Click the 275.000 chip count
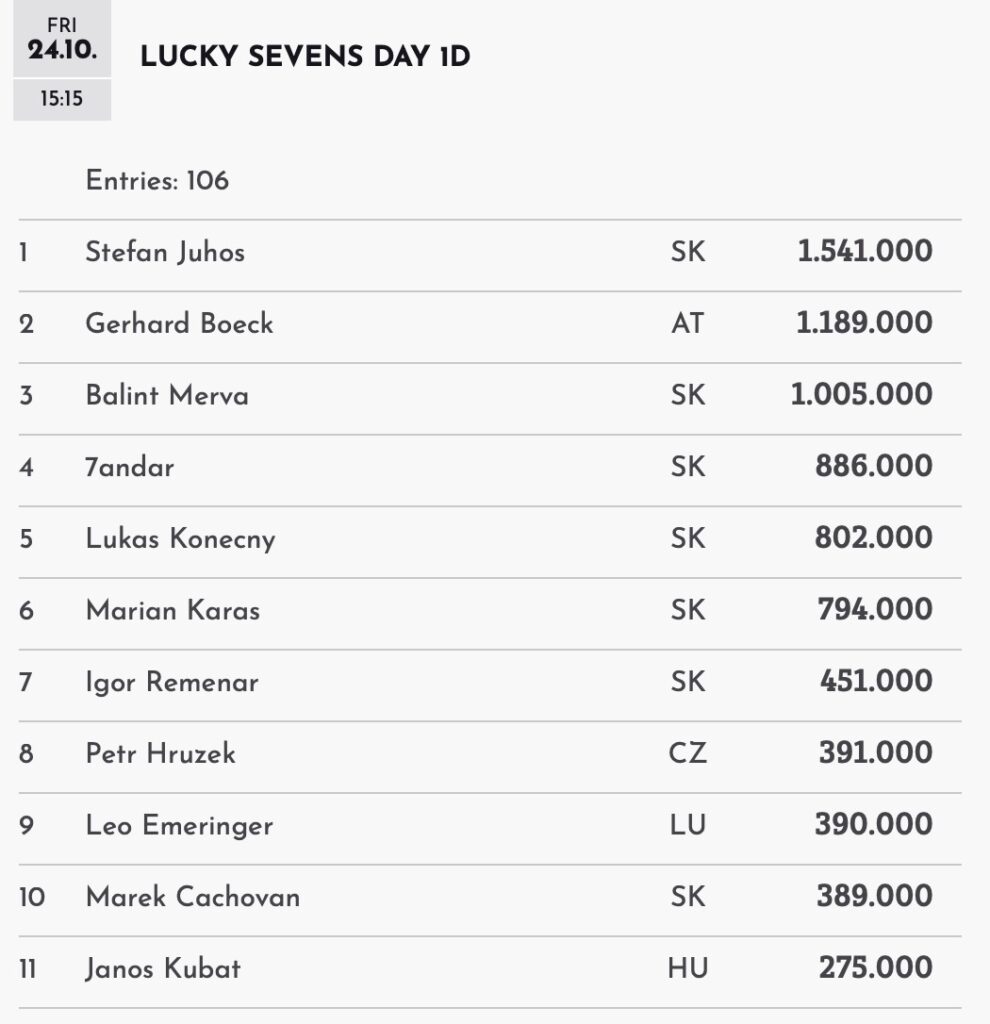 tap(875, 968)
